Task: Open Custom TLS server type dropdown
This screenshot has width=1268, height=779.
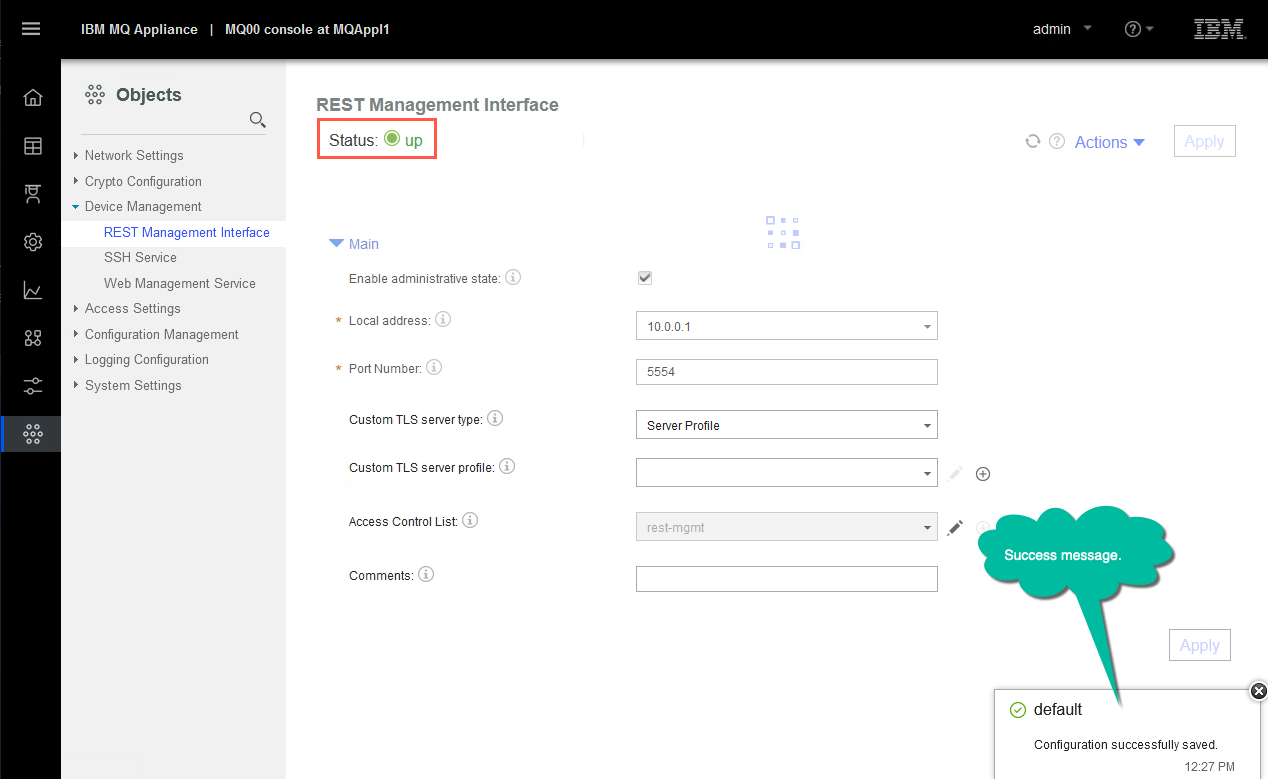Action: click(787, 425)
